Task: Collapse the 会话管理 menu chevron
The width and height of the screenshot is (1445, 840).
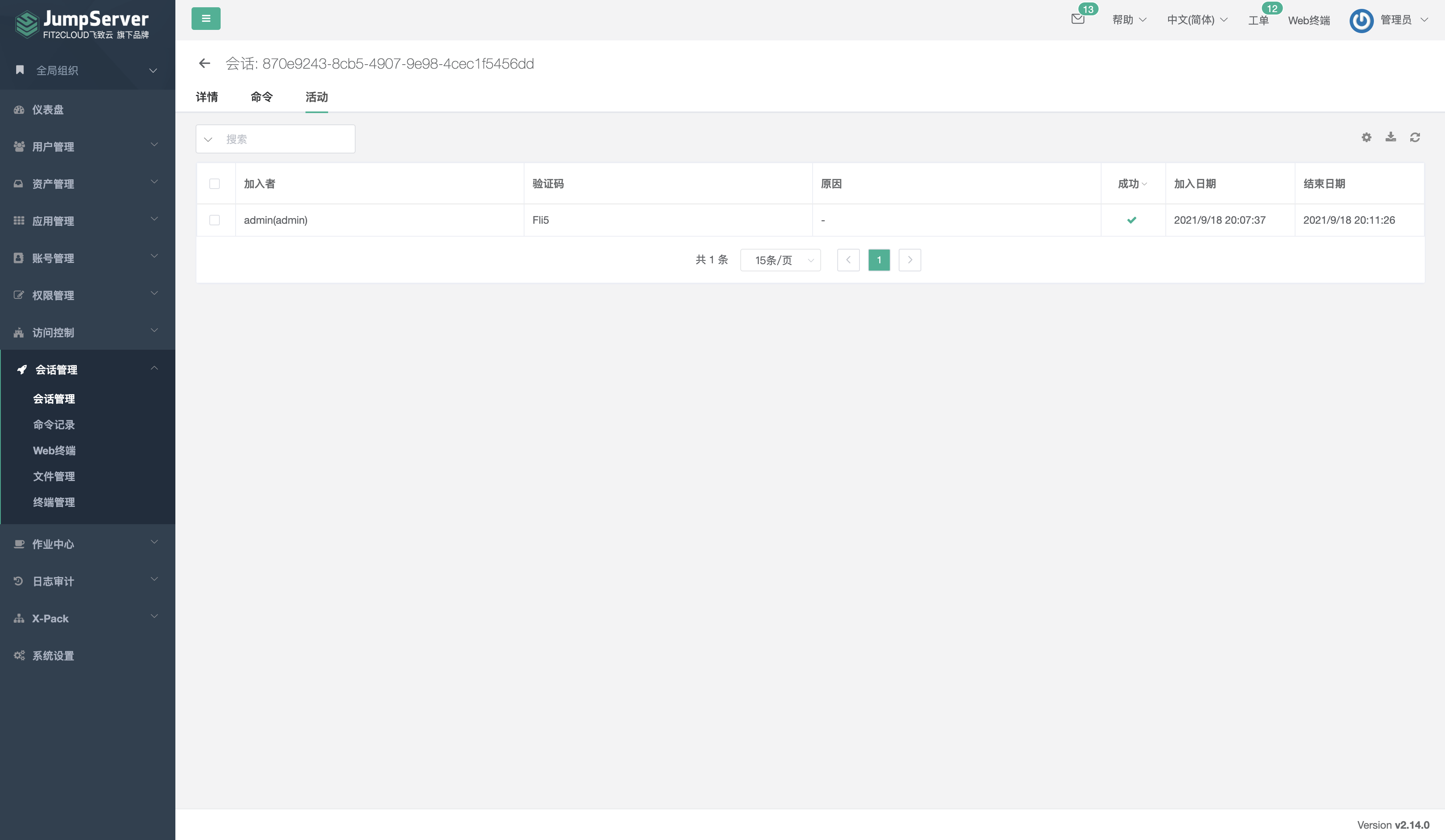Action: tap(154, 368)
